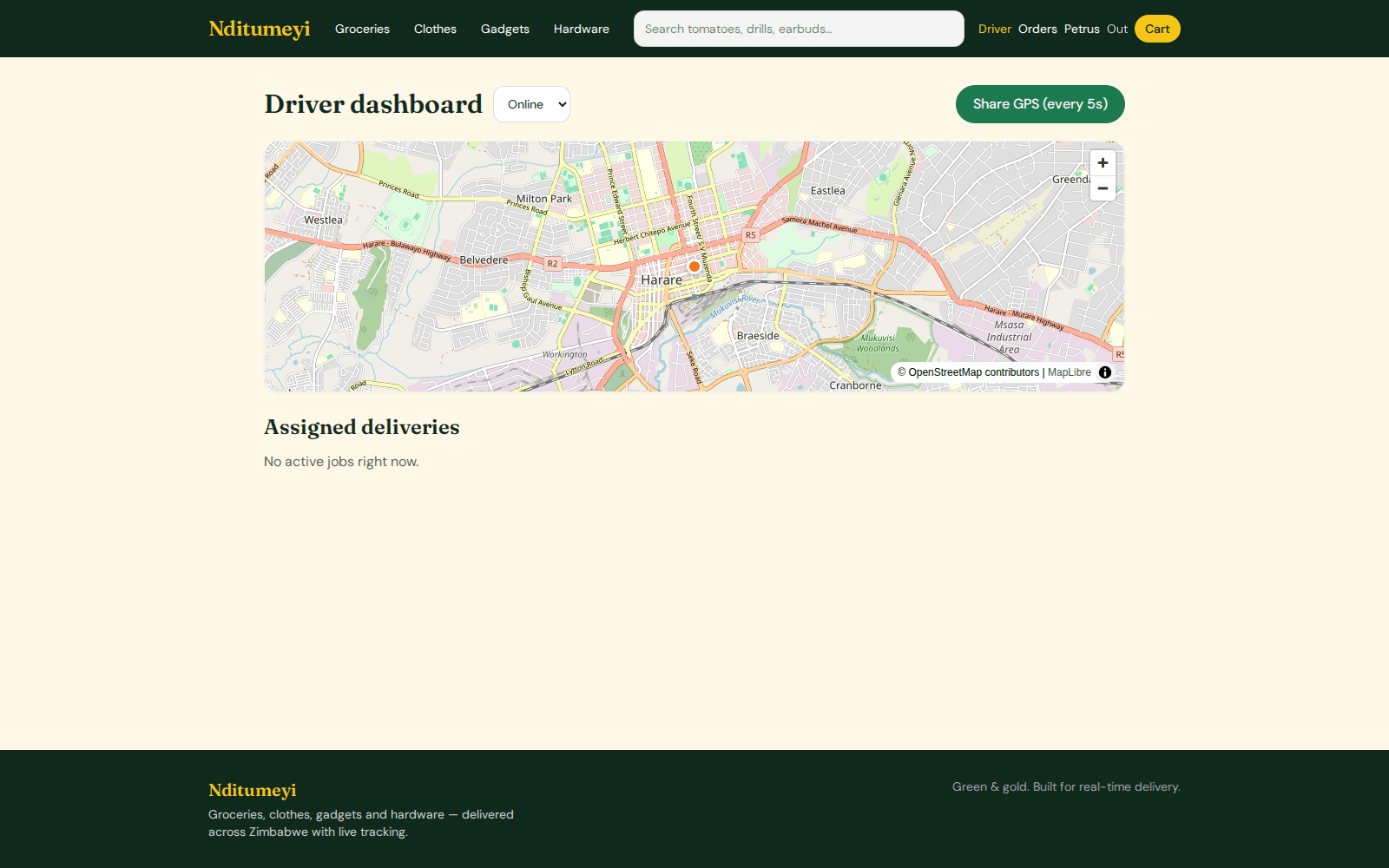Click the R2 road shield on map
This screenshot has width=1389, height=868.
tap(552, 264)
